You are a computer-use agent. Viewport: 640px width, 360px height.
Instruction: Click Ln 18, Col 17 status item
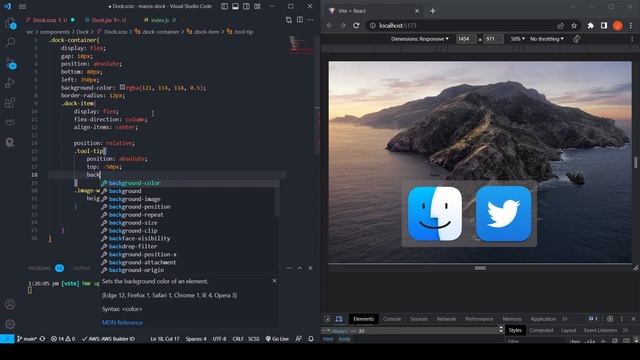(x=164, y=339)
